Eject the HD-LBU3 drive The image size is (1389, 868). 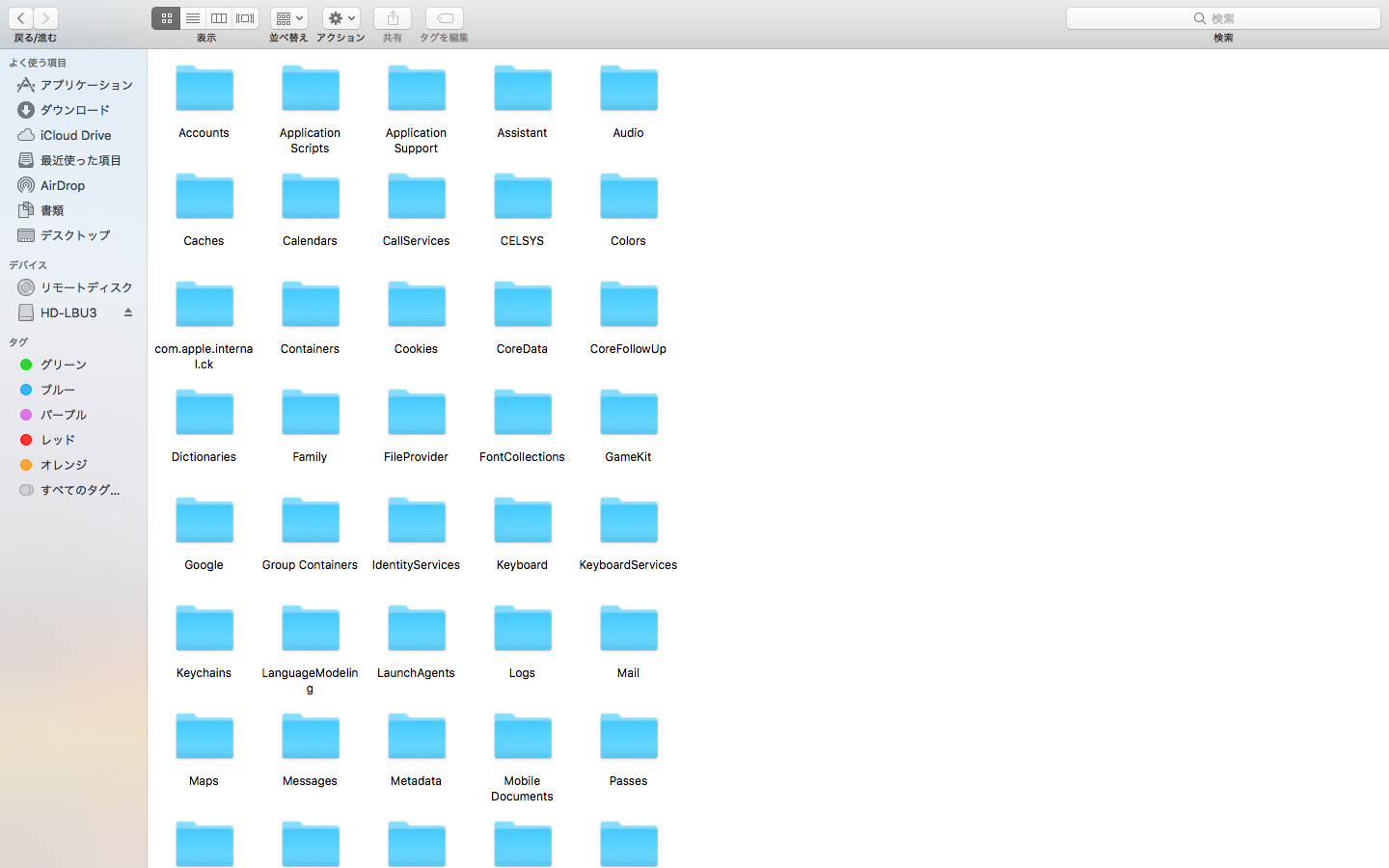127,312
